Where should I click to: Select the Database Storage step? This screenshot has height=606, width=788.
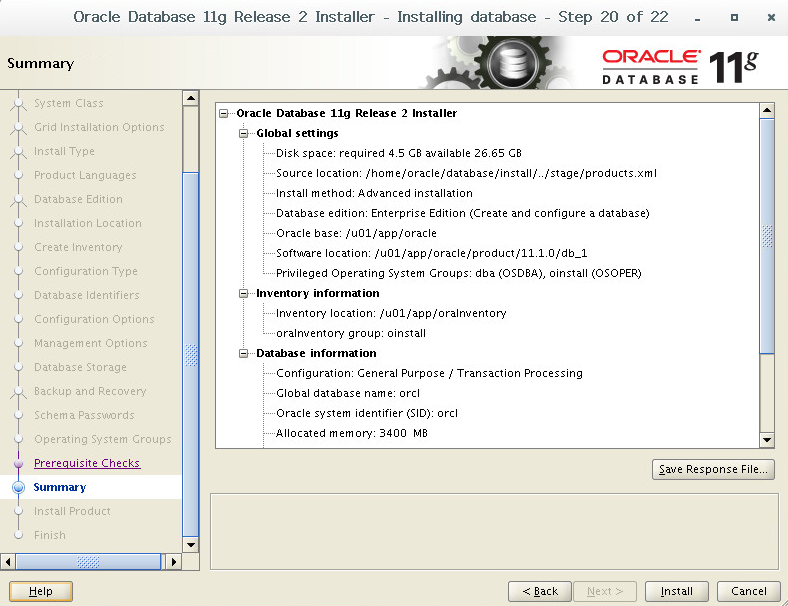pos(80,367)
